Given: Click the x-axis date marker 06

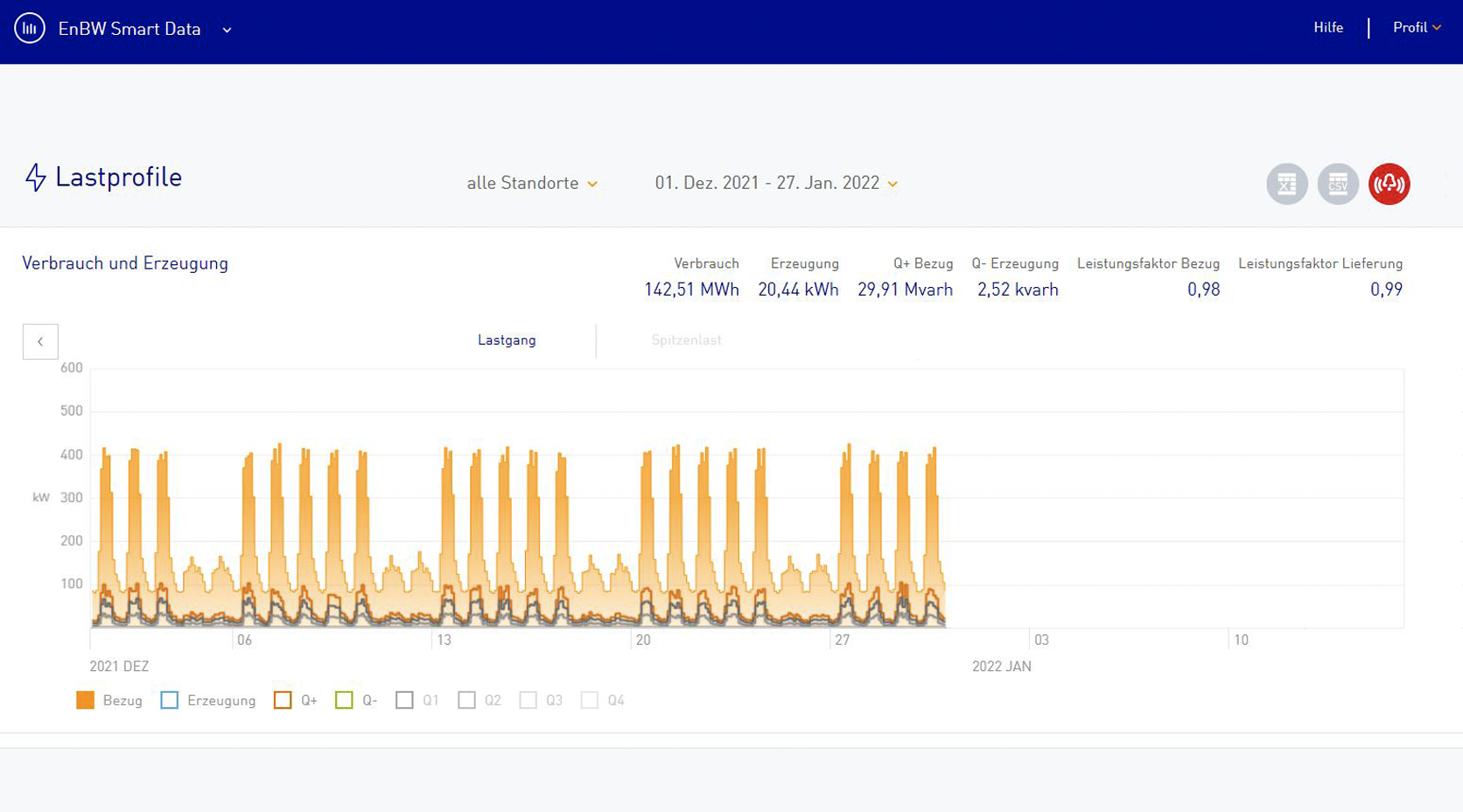Looking at the screenshot, I should point(244,640).
